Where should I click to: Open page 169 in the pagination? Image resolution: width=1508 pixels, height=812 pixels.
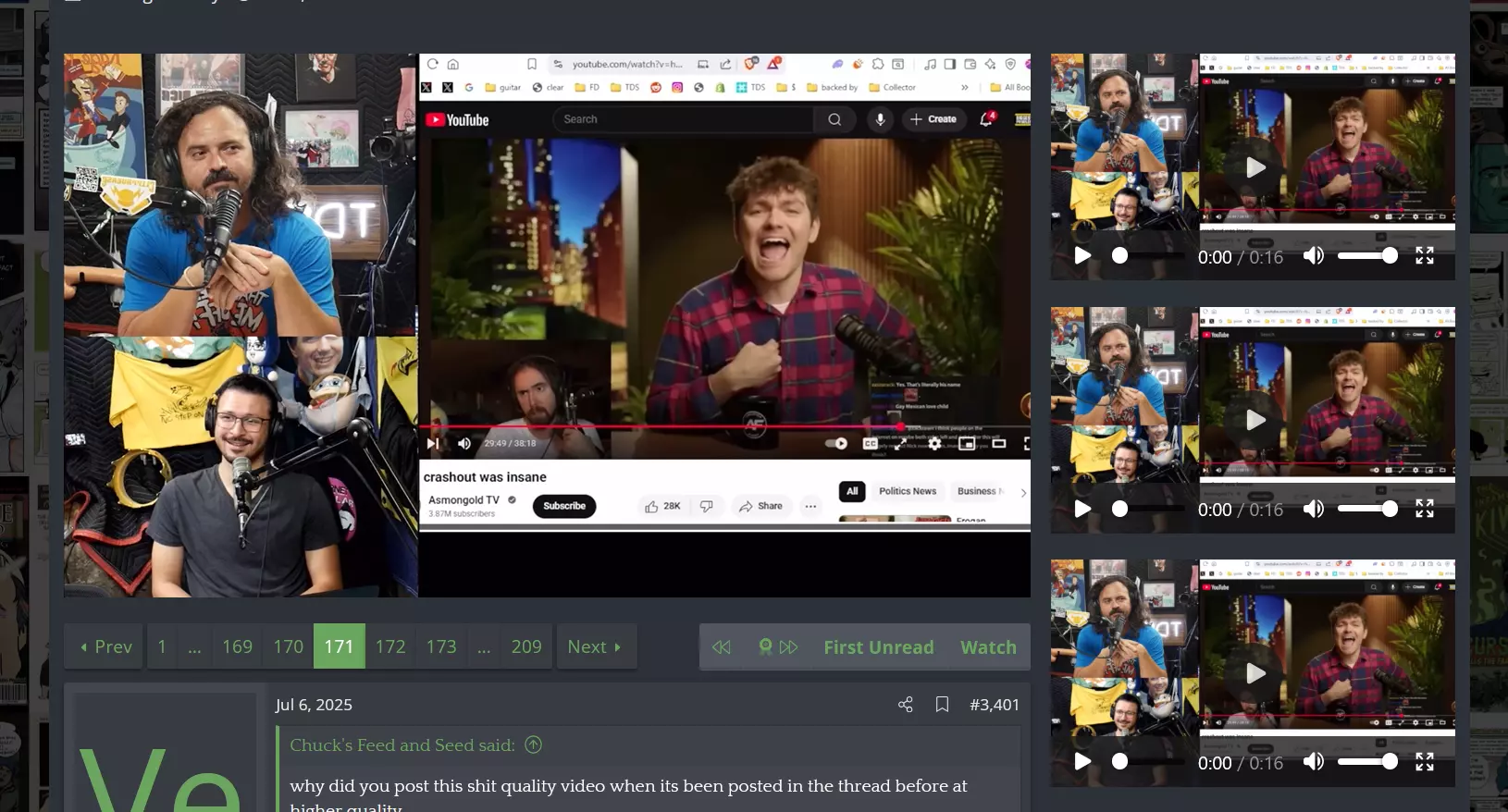237,646
